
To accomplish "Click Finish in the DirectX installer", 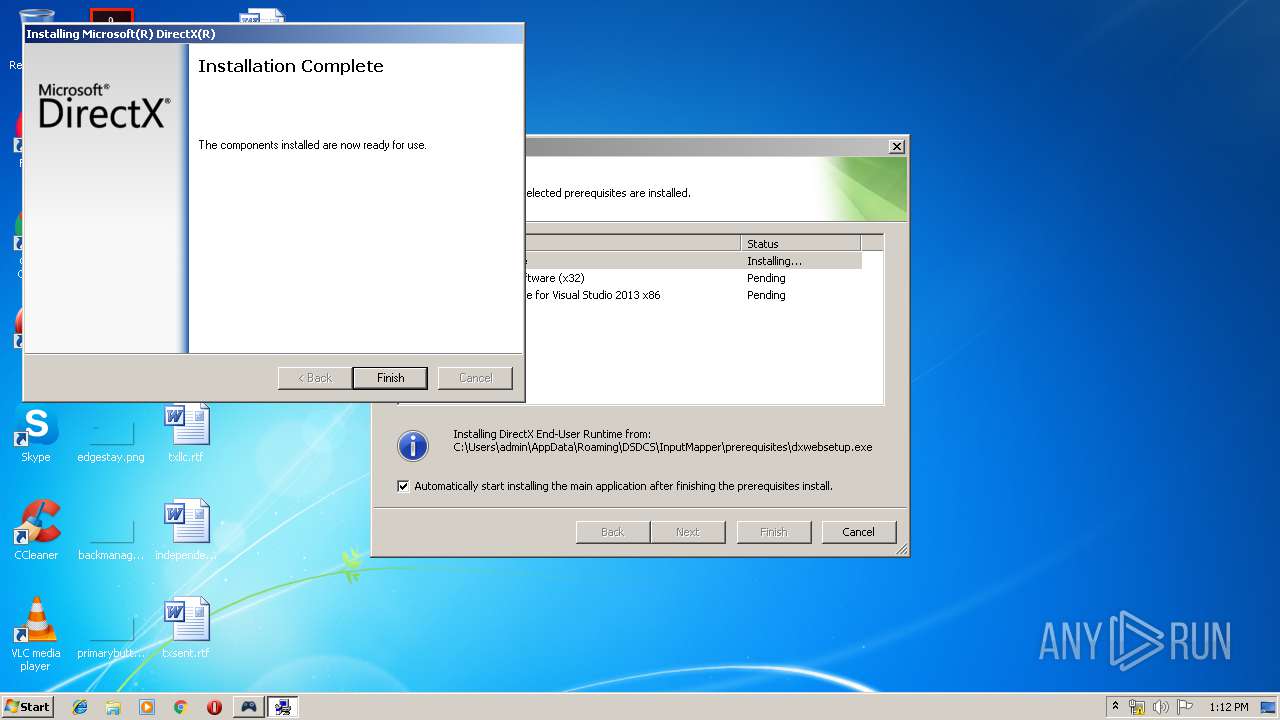I will click(x=390, y=378).
